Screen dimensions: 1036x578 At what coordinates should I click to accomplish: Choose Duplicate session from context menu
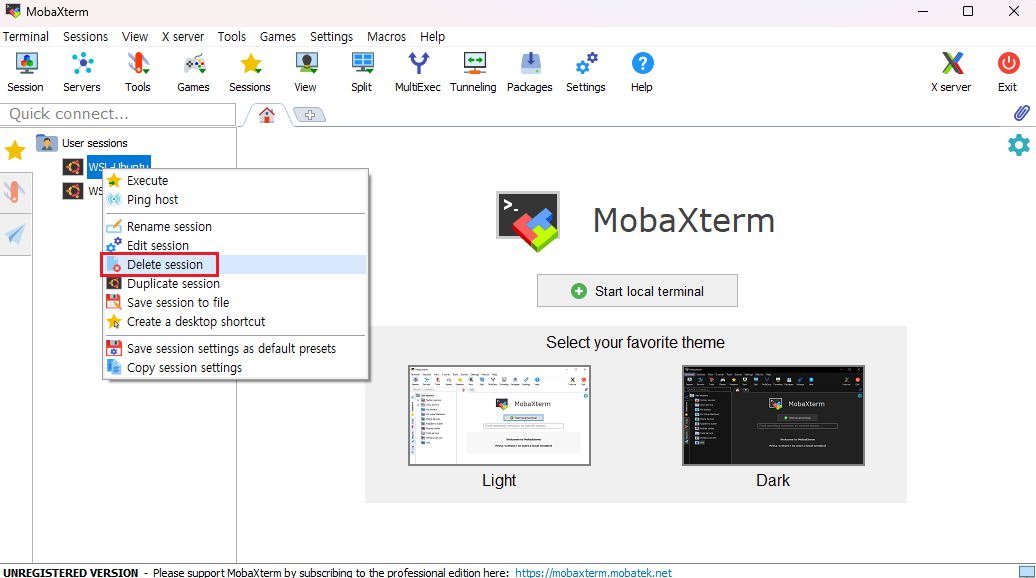coord(235,283)
